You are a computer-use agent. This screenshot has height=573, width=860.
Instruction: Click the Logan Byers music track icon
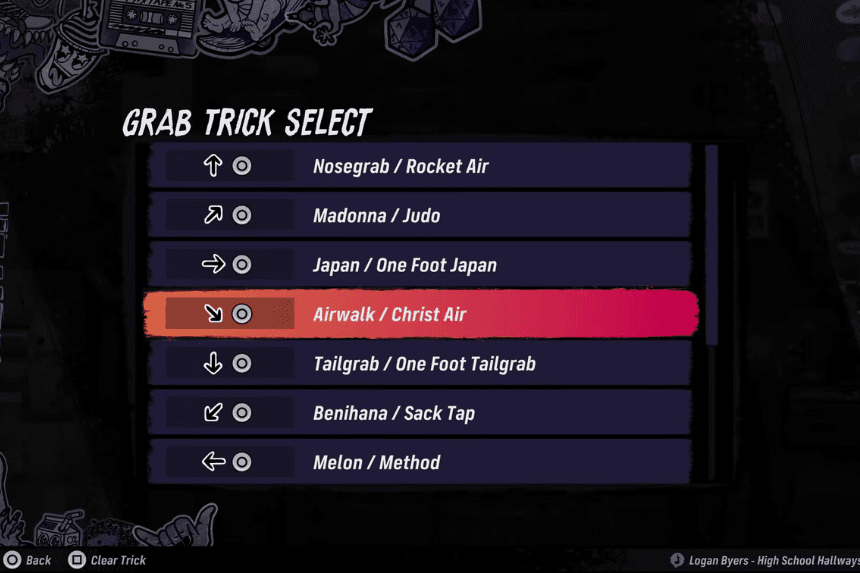(x=677, y=560)
